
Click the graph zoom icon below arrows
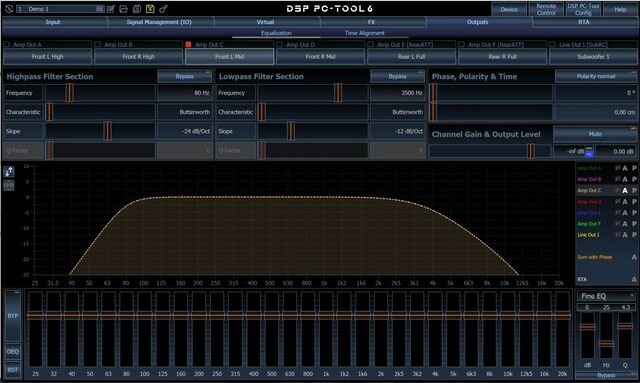[x=9, y=185]
